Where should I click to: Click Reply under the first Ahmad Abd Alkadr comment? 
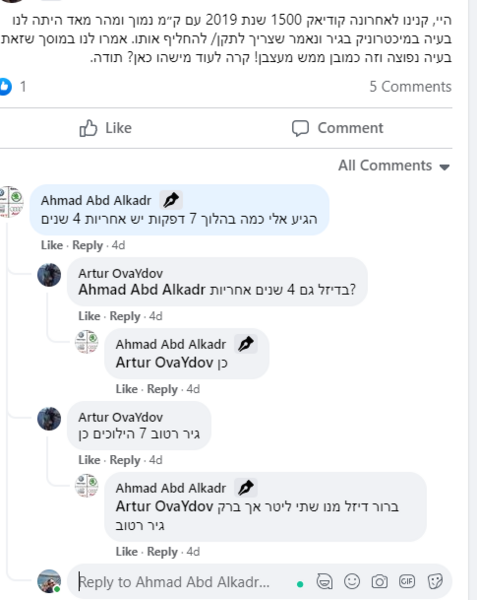click(88, 245)
